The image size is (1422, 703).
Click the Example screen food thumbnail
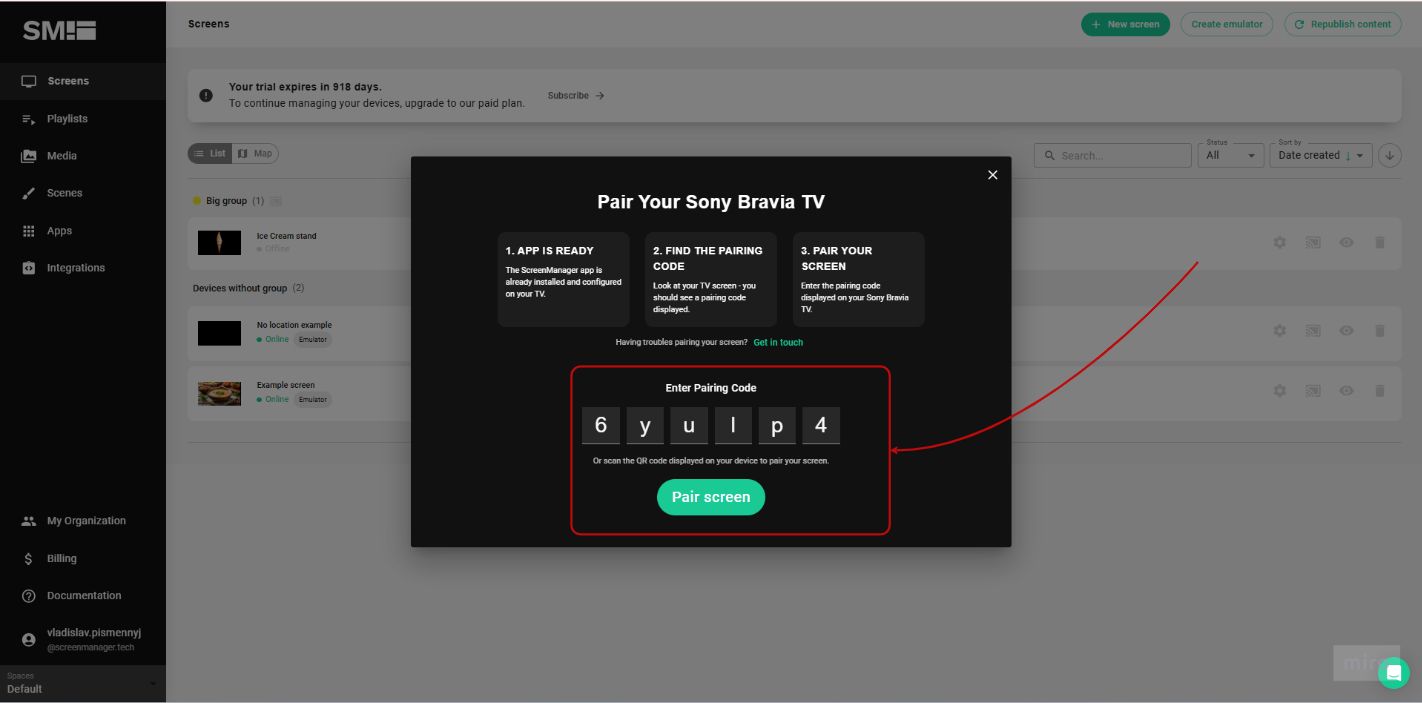(219, 393)
